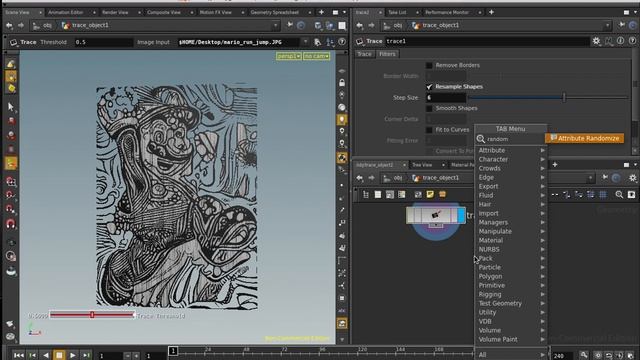Image resolution: width=640 pixels, height=360 pixels.
Task: Click the lock icon in viewport right toolbar
Action: point(342,83)
